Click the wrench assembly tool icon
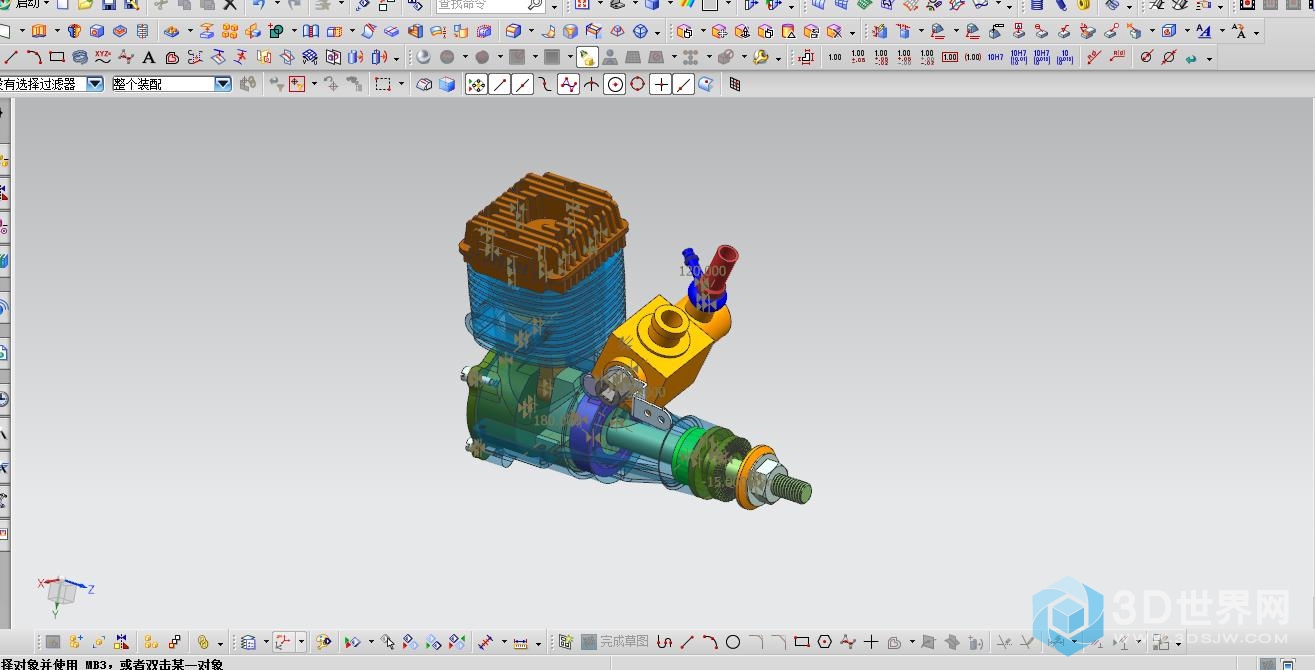1315x670 pixels. (x=760, y=57)
